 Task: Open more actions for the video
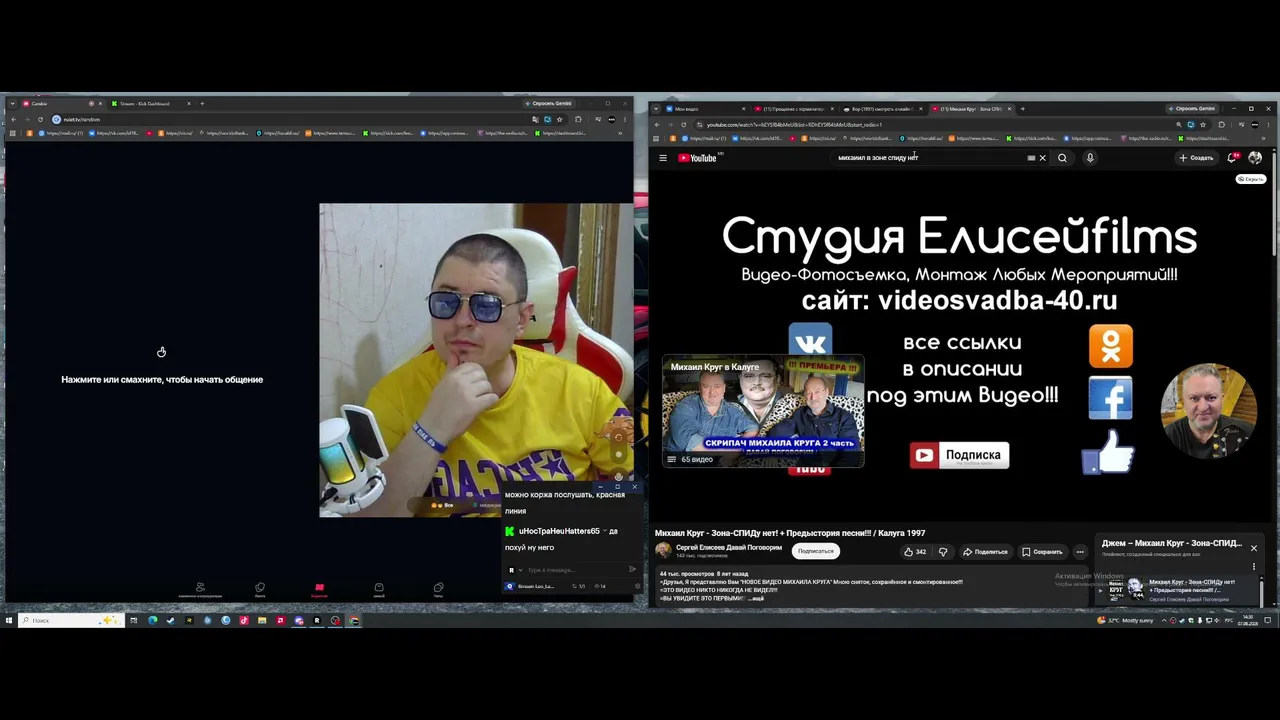1079,552
